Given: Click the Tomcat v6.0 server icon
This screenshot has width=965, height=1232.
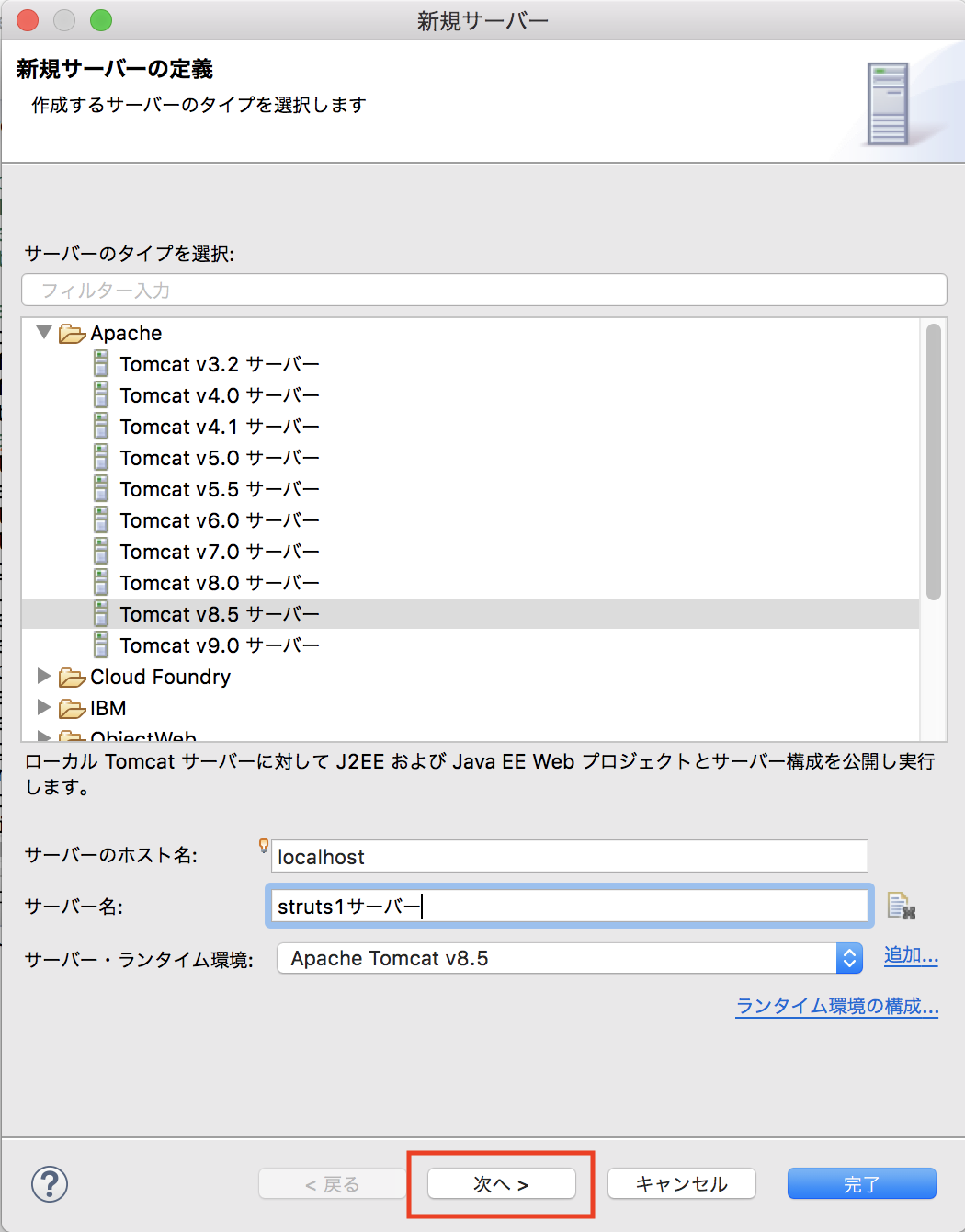Looking at the screenshot, I should (x=101, y=520).
